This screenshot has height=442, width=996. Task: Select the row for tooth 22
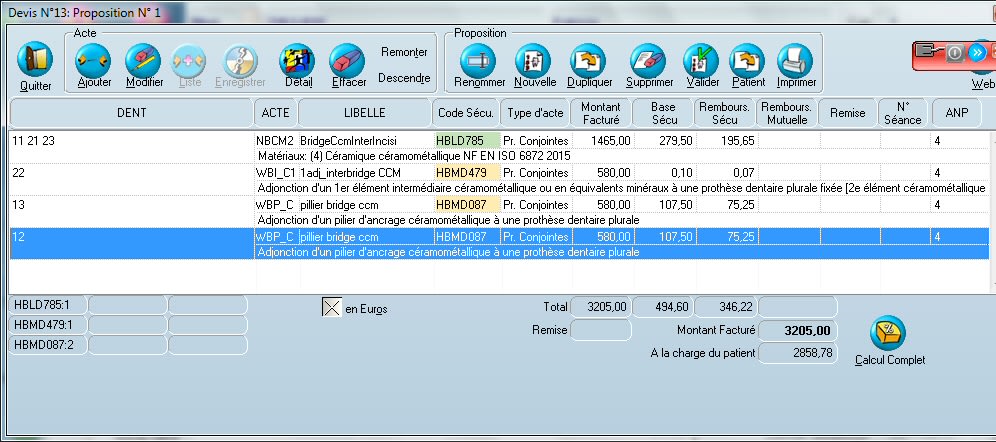pos(130,173)
